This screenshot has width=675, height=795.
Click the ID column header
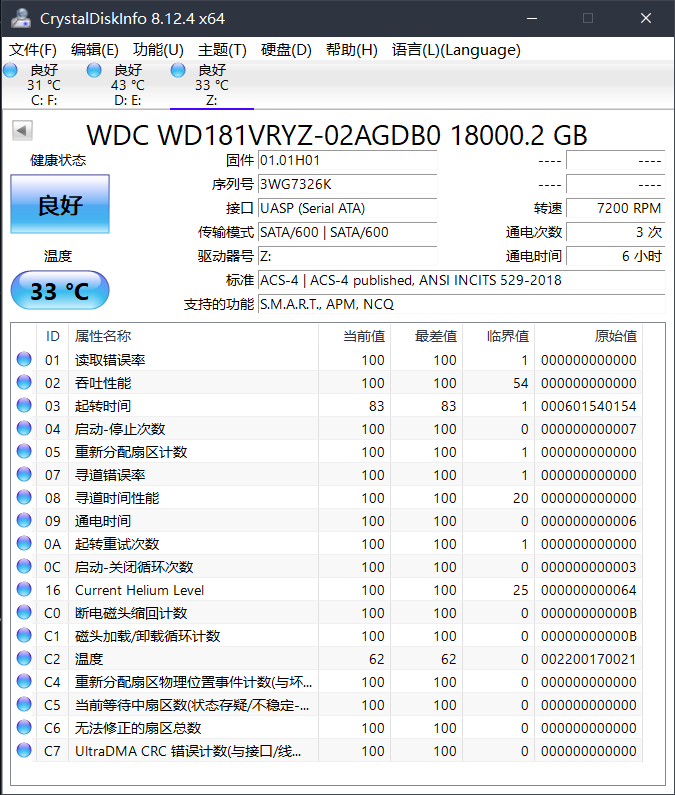pyautogui.click(x=52, y=336)
